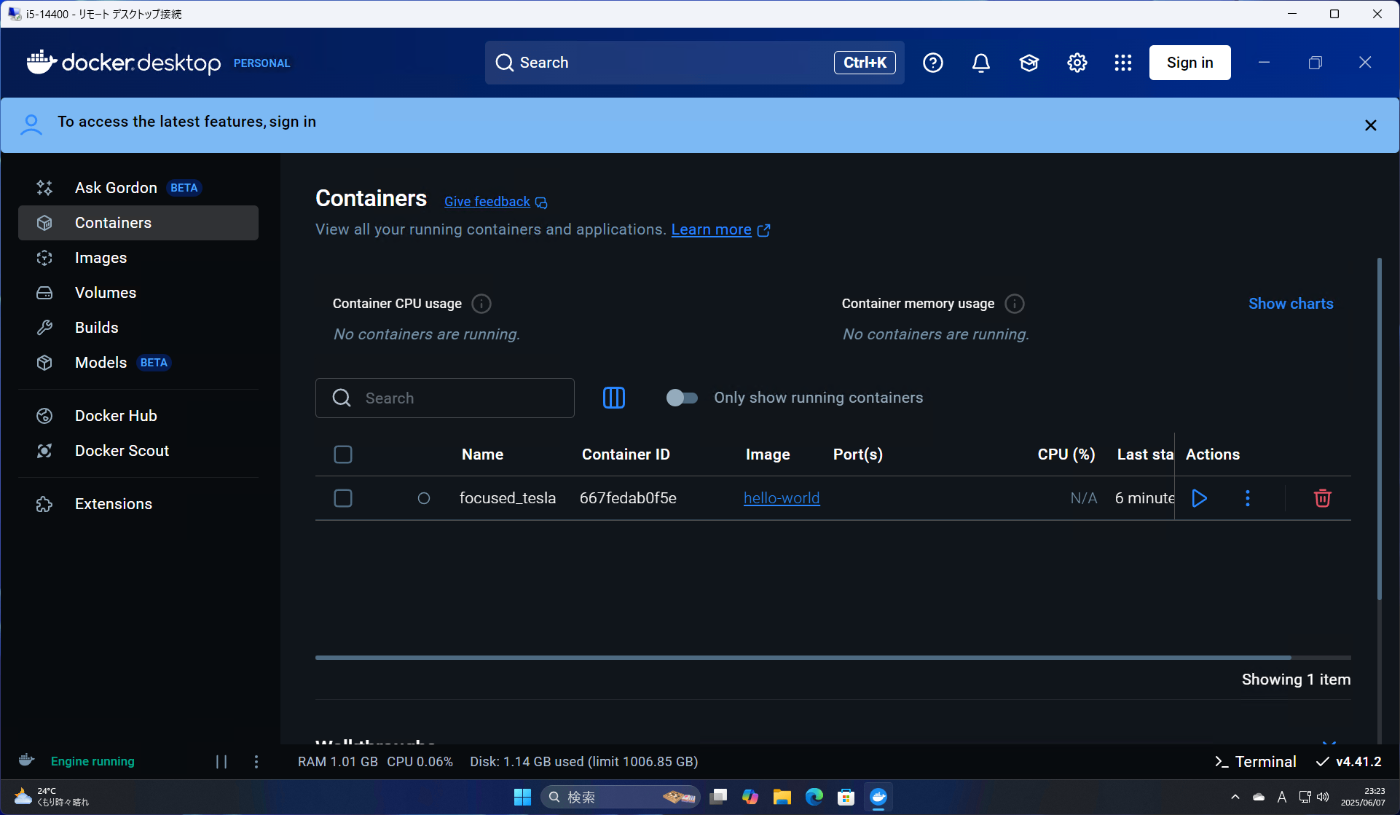
Task: Click the focused_tesla status circle
Action: (x=424, y=498)
